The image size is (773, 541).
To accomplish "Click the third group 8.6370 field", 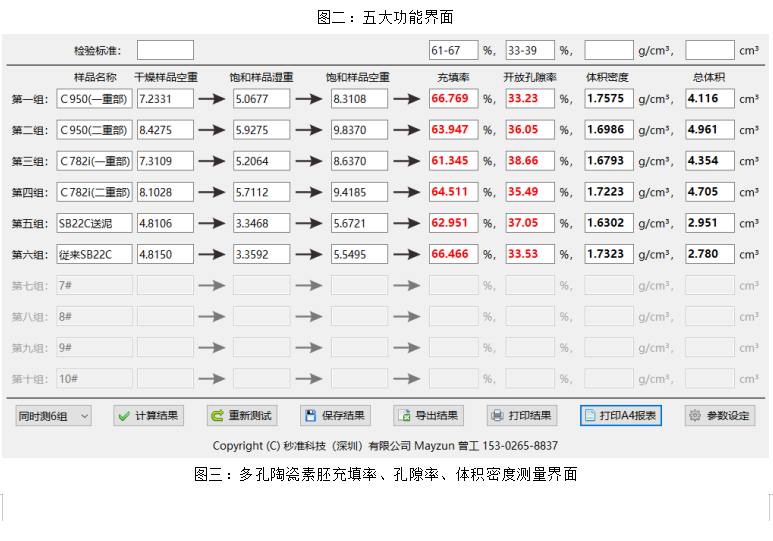I will point(358,161).
